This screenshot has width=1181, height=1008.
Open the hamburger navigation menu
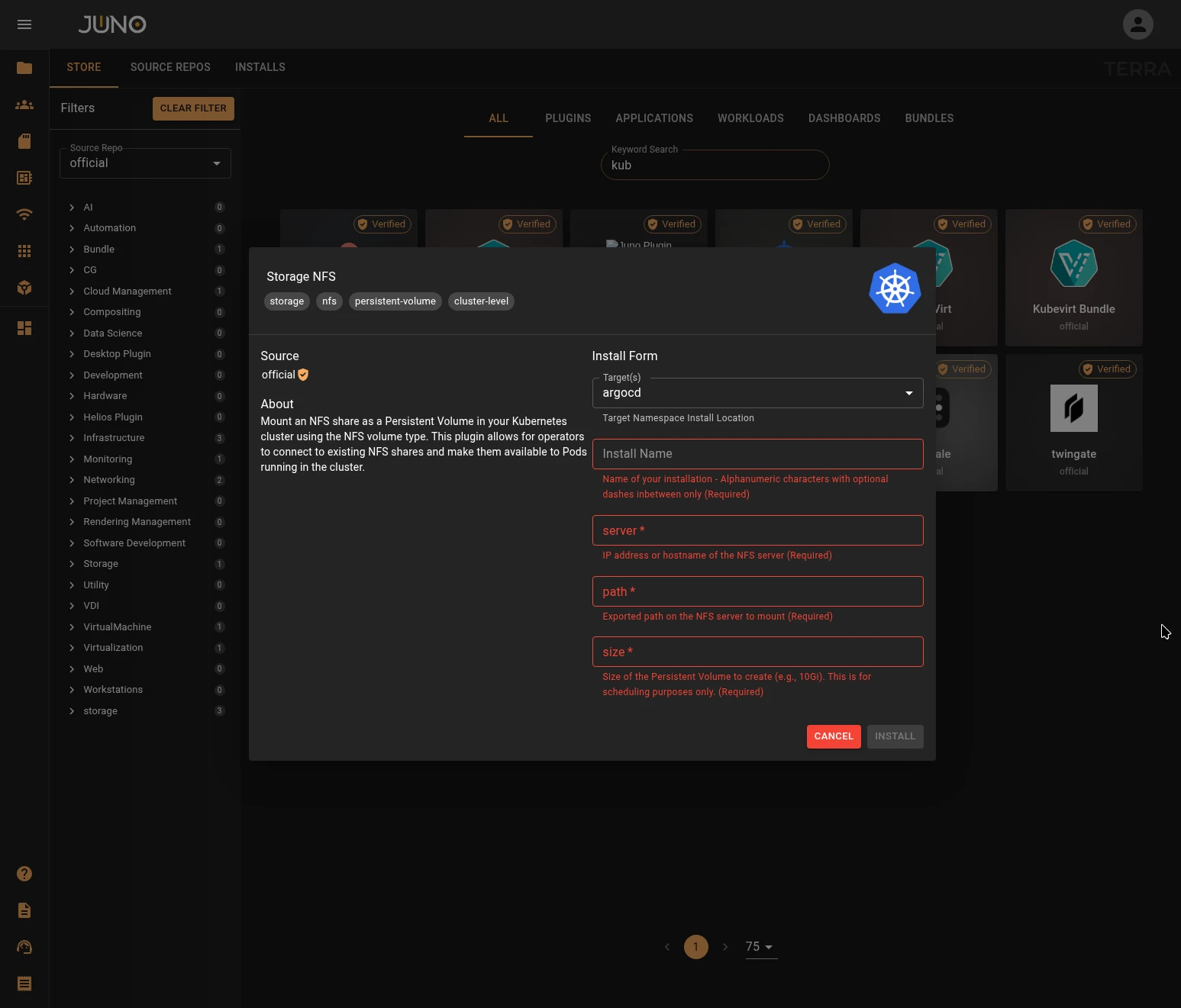24,24
